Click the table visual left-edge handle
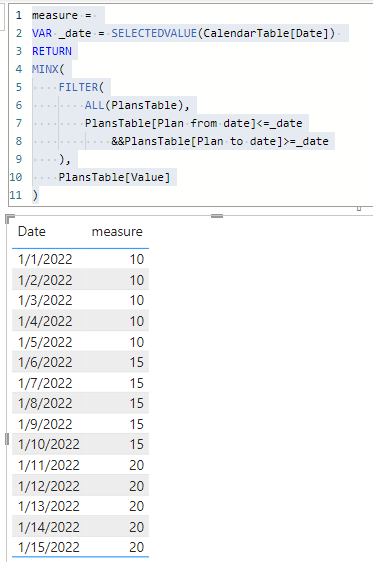The height and width of the screenshot is (562, 373). click(x=7, y=439)
